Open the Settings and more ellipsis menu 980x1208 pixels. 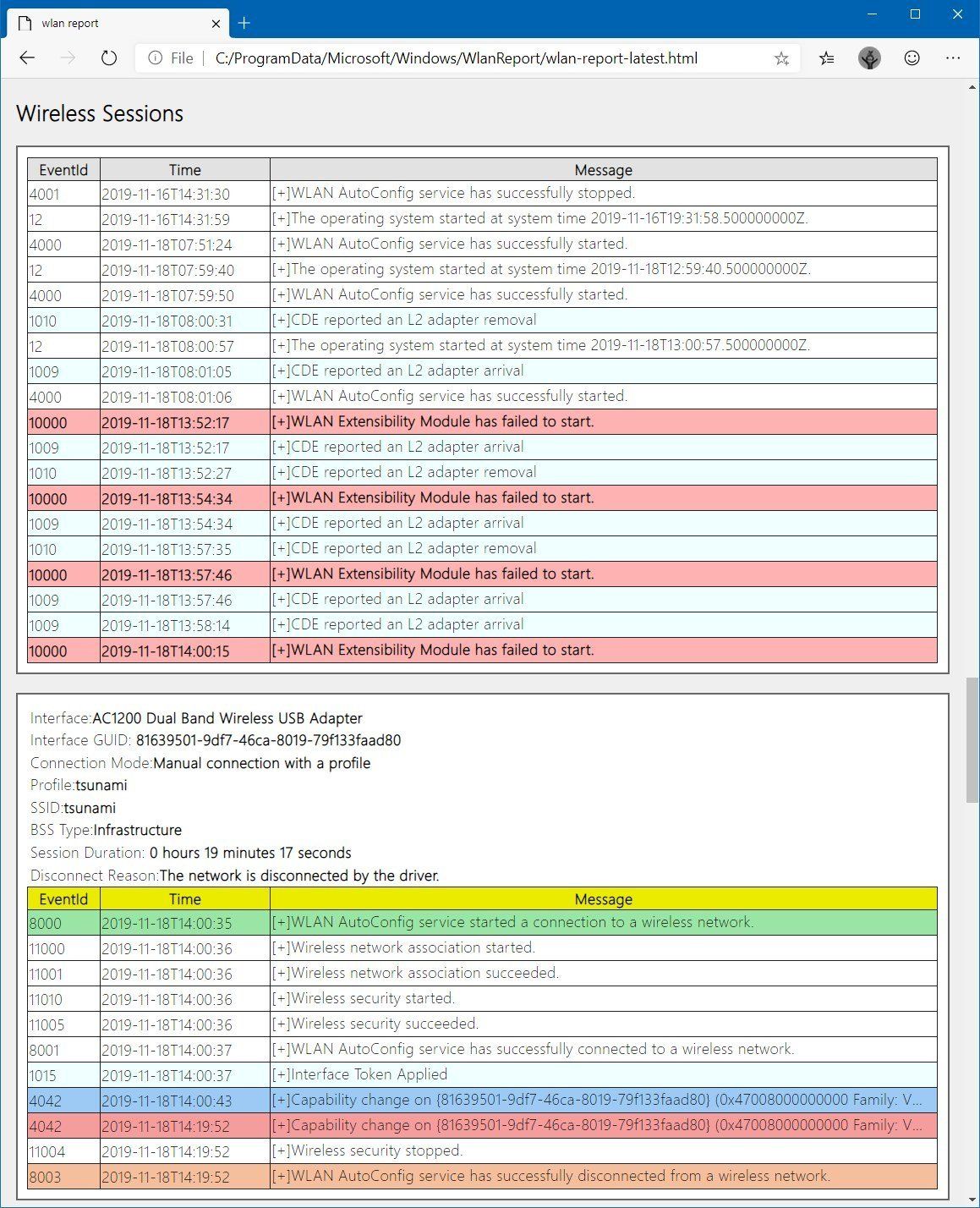point(953,58)
